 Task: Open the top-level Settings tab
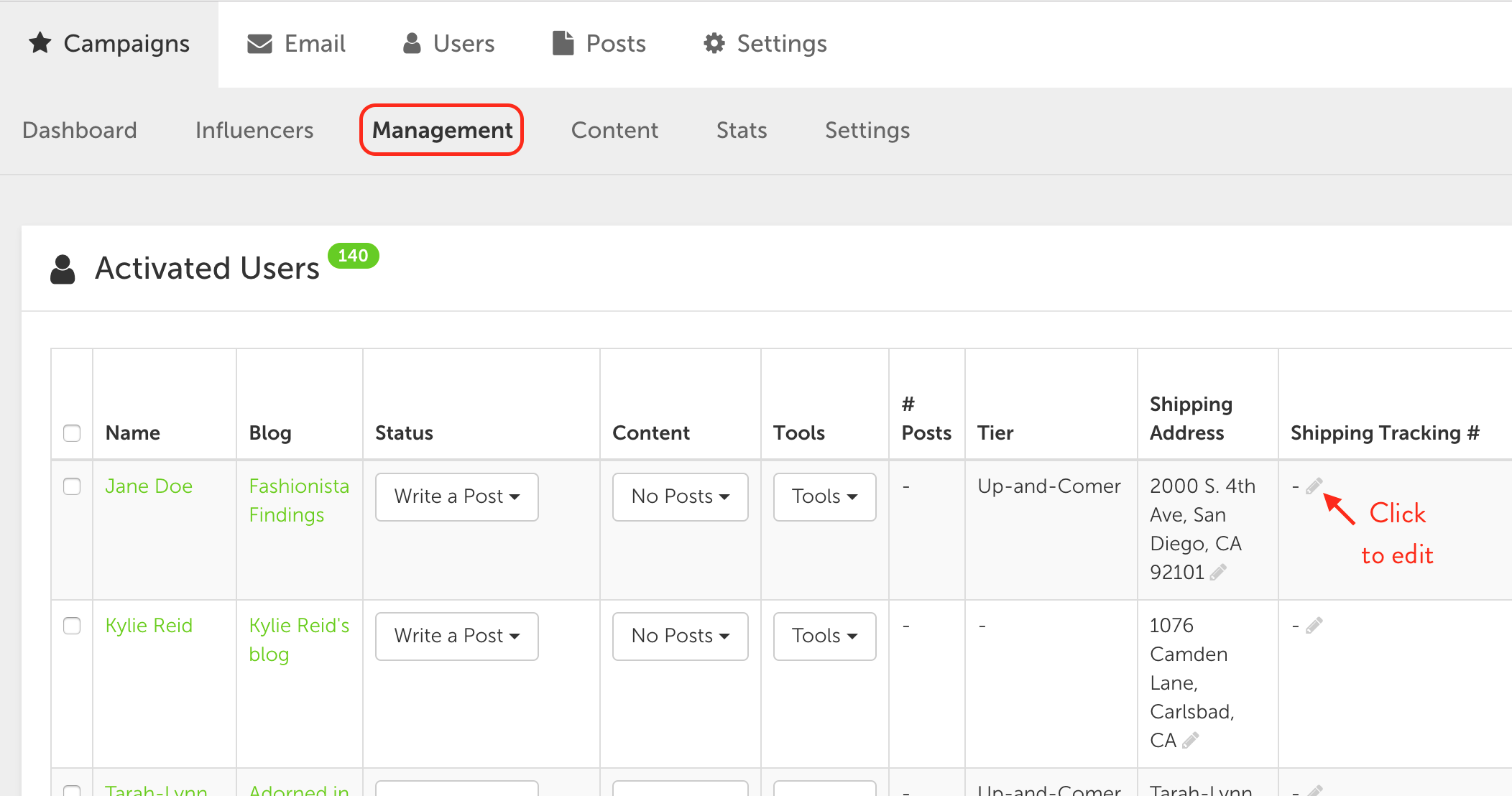[x=765, y=44]
